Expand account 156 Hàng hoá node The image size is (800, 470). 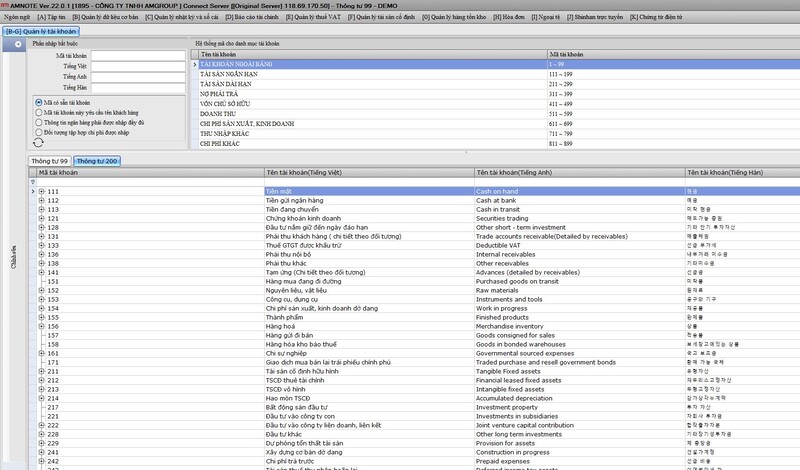click(42, 326)
